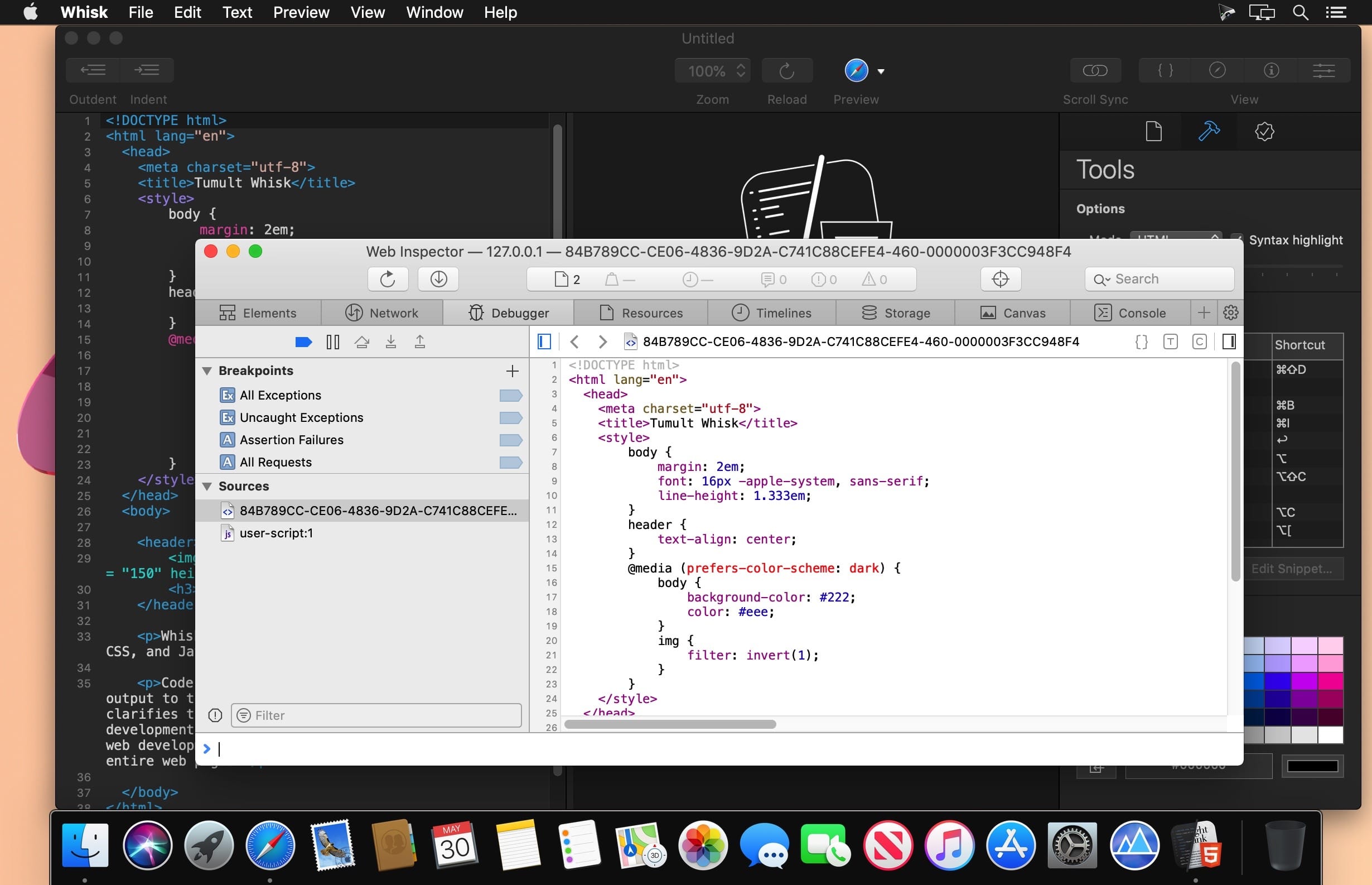Click the Step Over debugger icon
This screenshot has height=885, width=1372.
coord(362,343)
